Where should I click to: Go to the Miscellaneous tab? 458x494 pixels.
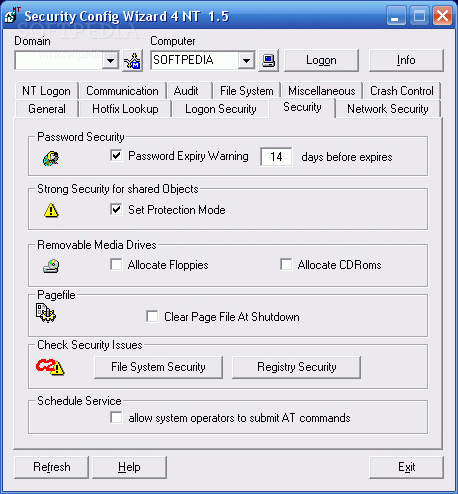click(x=322, y=91)
